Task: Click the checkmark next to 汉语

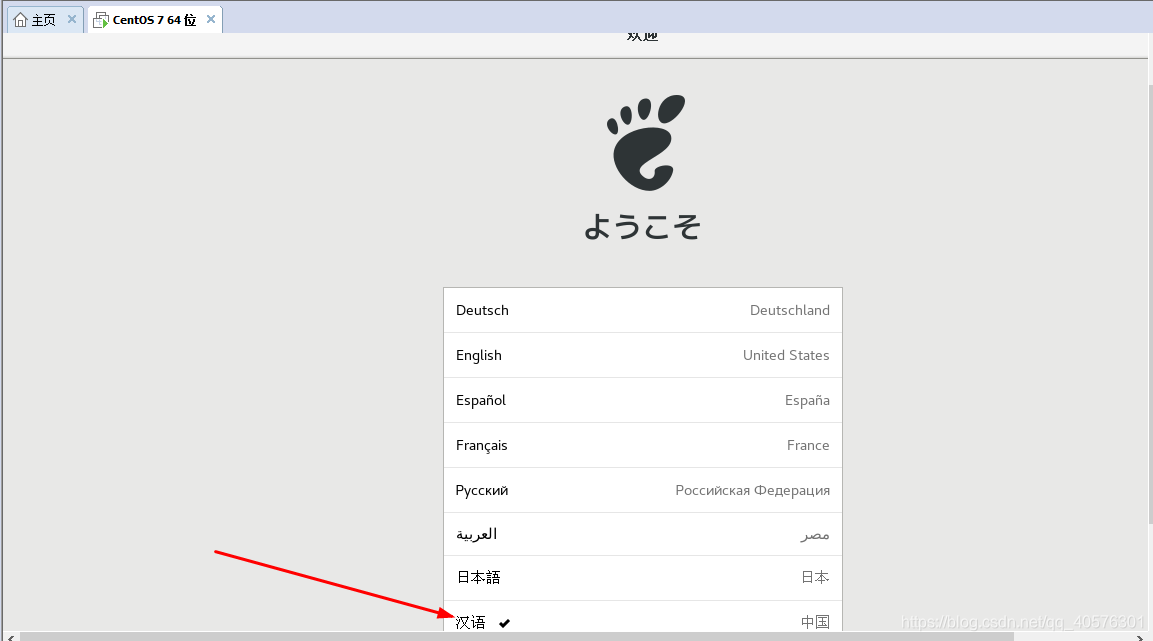Action: pyautogui.click(x=504, y=623)
